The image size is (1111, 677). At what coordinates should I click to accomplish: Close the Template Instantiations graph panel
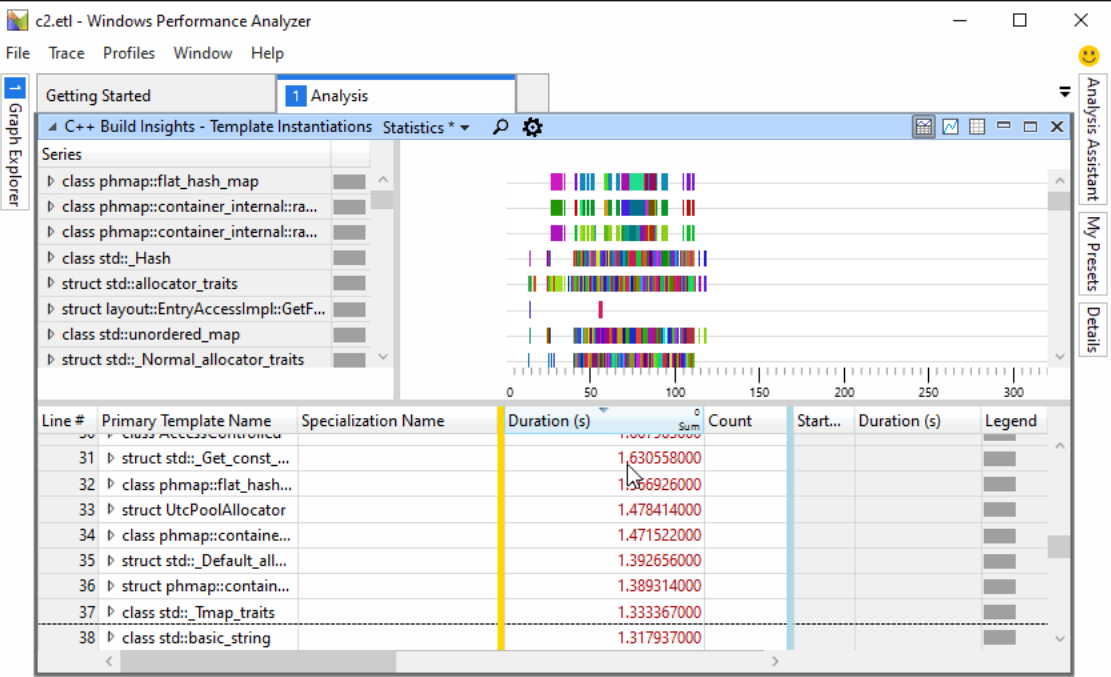[1056, 127]
